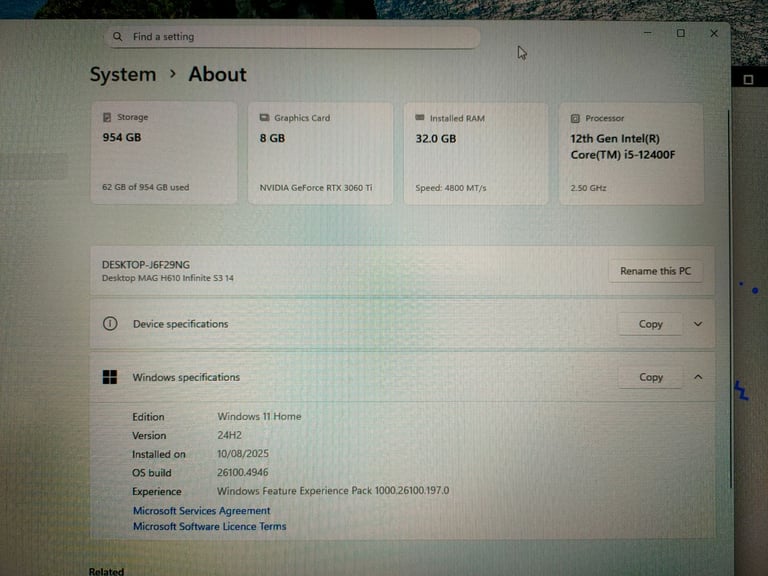Screen dimensions: 768x576
Task: Click the 'NVIDIA GeForce RTX 3060 Ti' text
Action: (x=316, y=188)
